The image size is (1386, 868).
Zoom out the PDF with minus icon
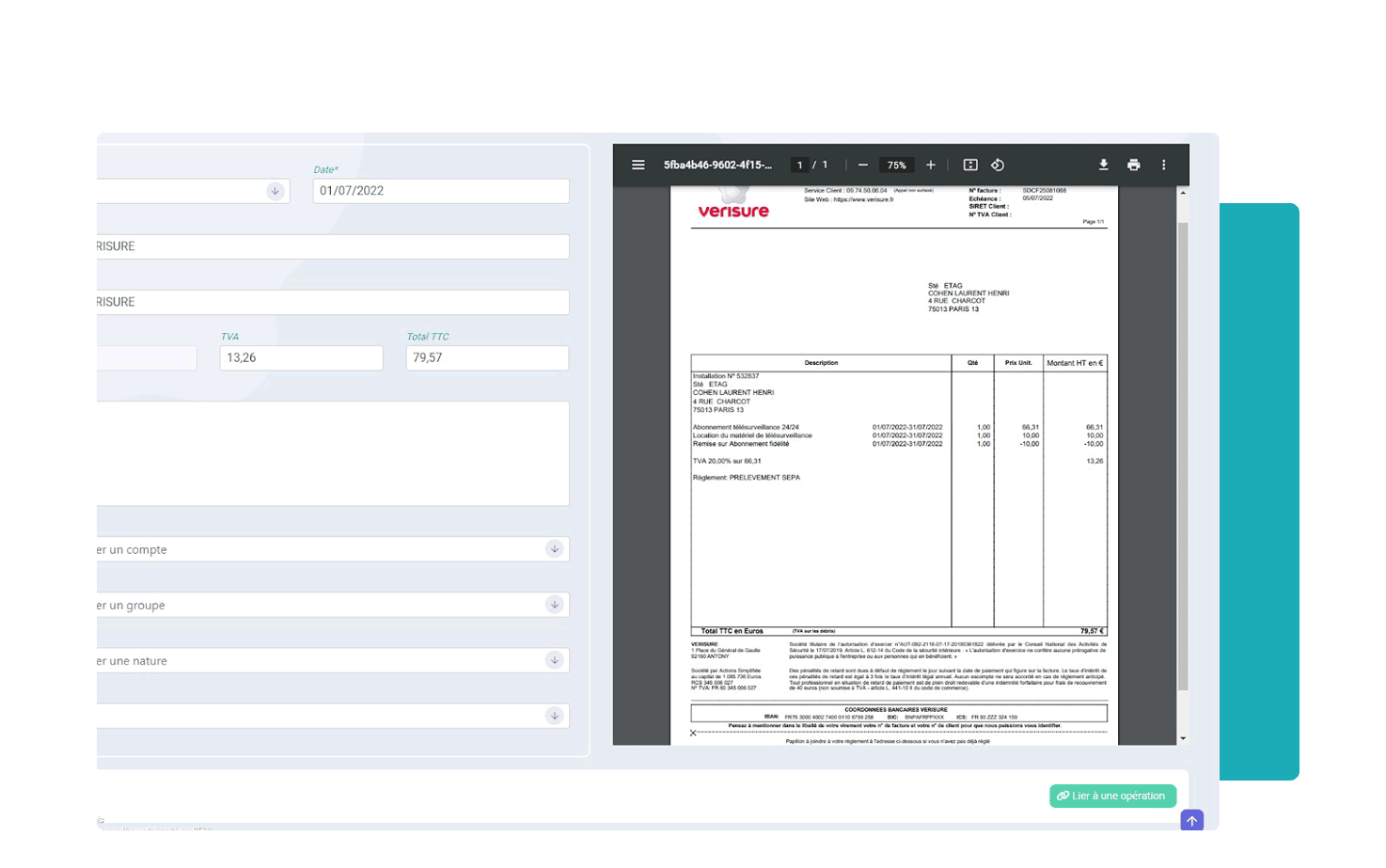click(x=863, y=165)
